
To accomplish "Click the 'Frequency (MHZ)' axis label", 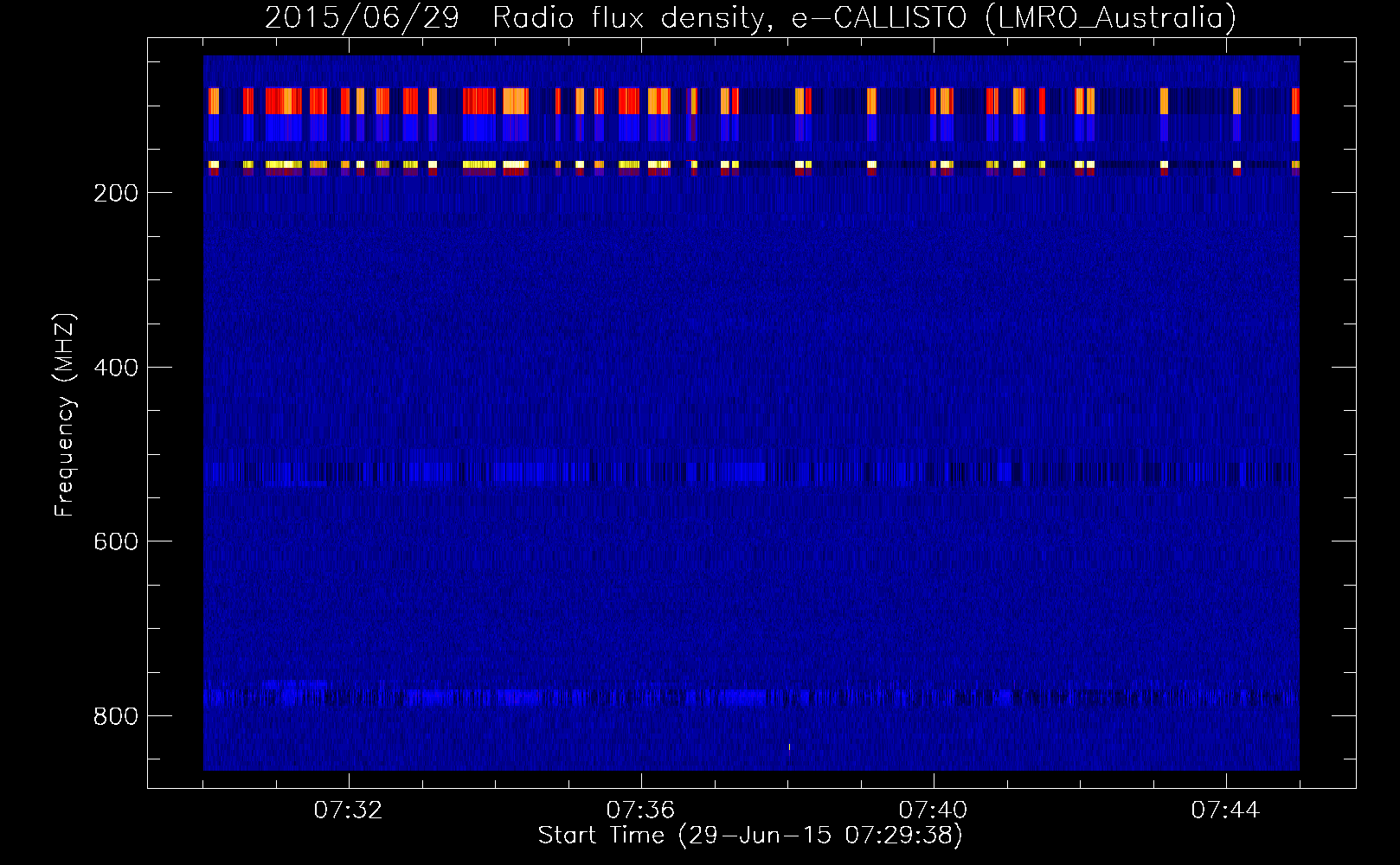I will (65, 415).
